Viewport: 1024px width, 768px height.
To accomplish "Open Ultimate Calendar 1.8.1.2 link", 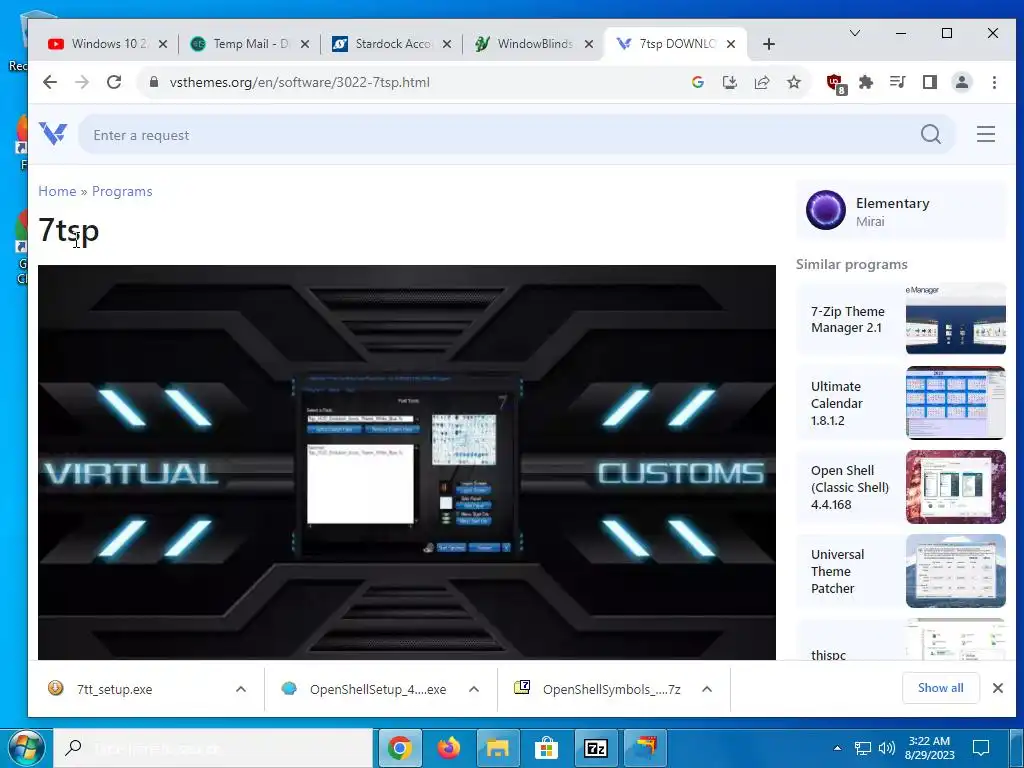I will coord(837,404).
